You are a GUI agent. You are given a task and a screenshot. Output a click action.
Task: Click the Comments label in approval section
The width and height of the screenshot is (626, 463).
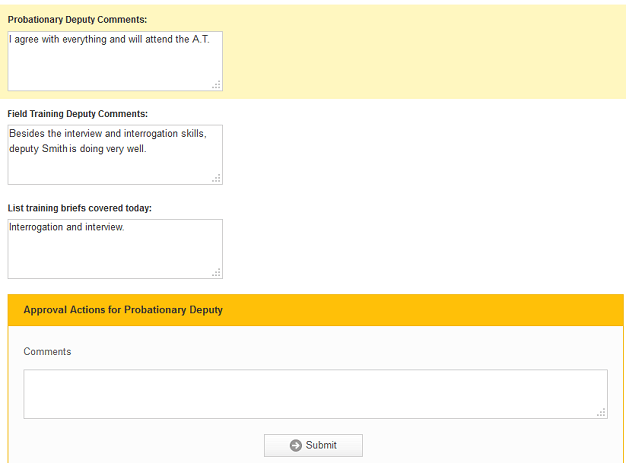(47, 352)
